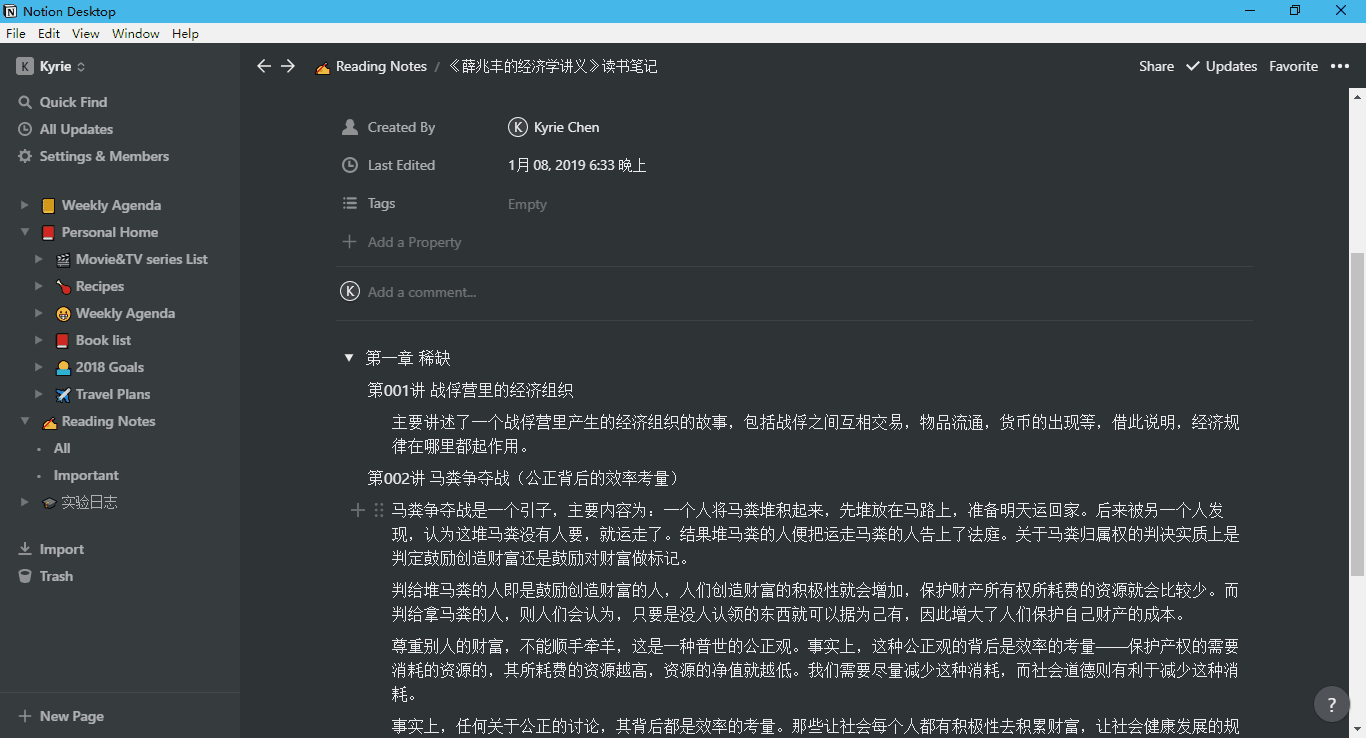Open the Window menu
Viewport: 1366px width, 738px height.
pyautogui.click(x=135, y=33)
